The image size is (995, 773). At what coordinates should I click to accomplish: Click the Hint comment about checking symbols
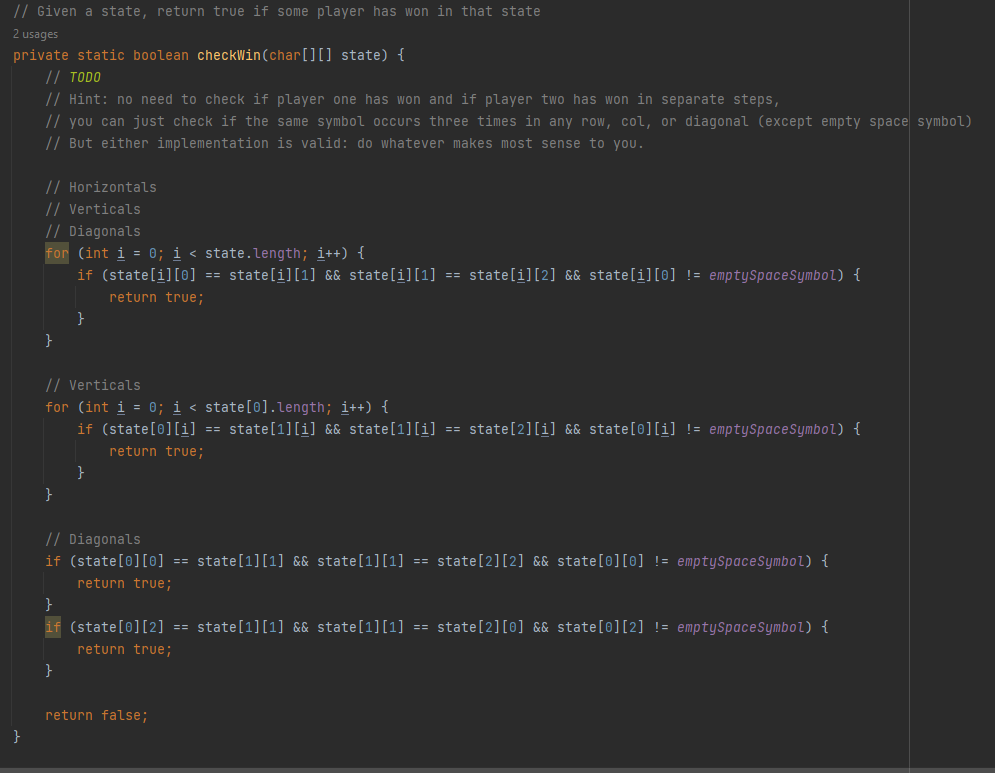pos(400,99)
